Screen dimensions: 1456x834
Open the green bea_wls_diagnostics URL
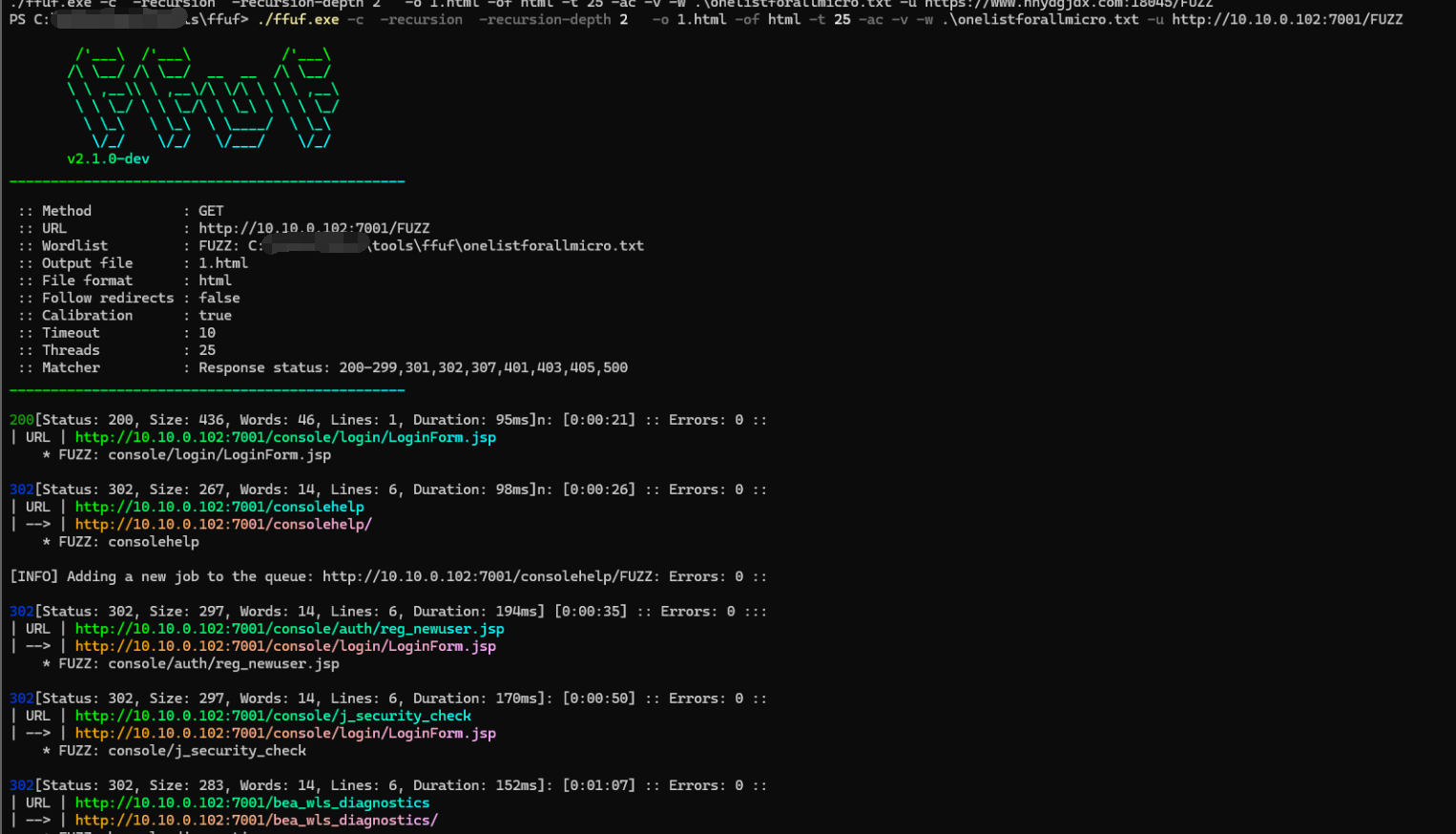pyautogui.click(x=252, y=803)
